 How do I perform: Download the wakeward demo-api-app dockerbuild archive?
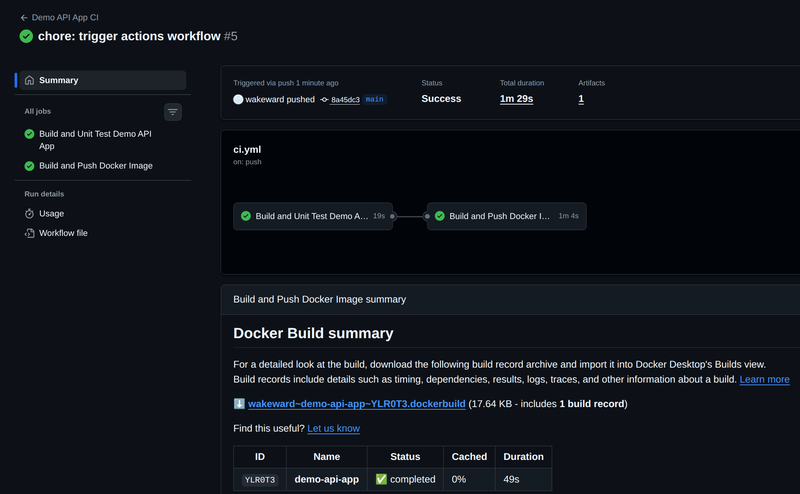tap(357, 403)
